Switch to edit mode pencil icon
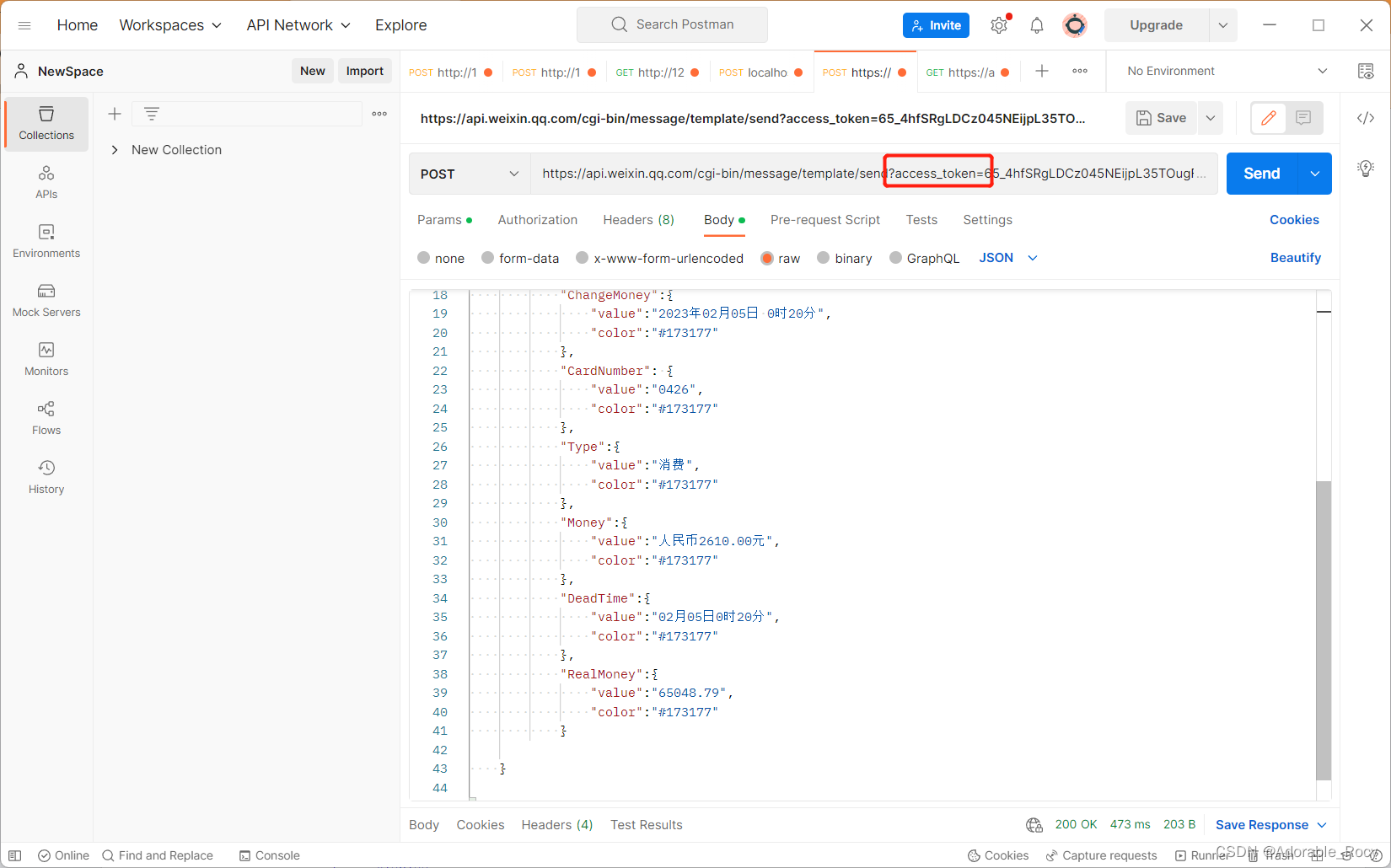The height and width of the screenshot is (868, 1391). [x=1269, y=118]
